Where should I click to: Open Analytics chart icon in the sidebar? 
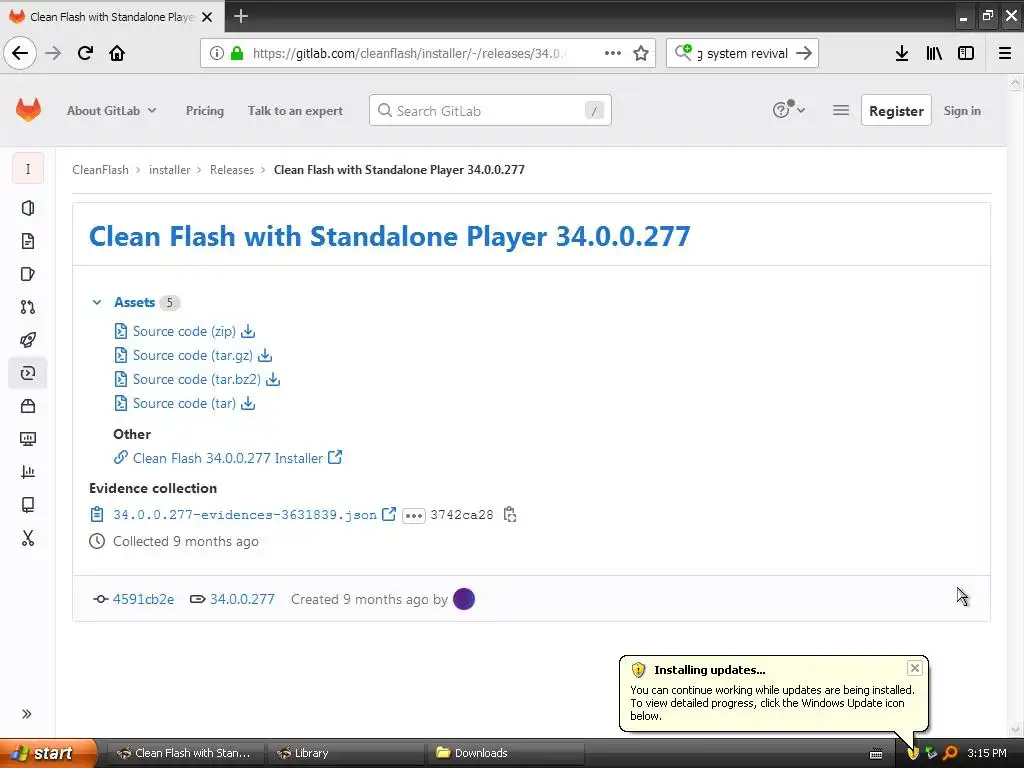point(27,472)
